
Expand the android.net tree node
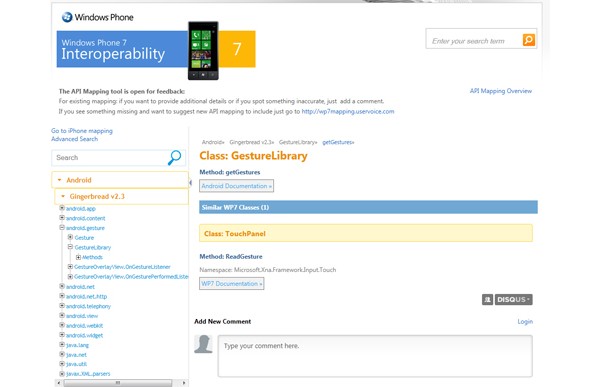coord(62,286)
